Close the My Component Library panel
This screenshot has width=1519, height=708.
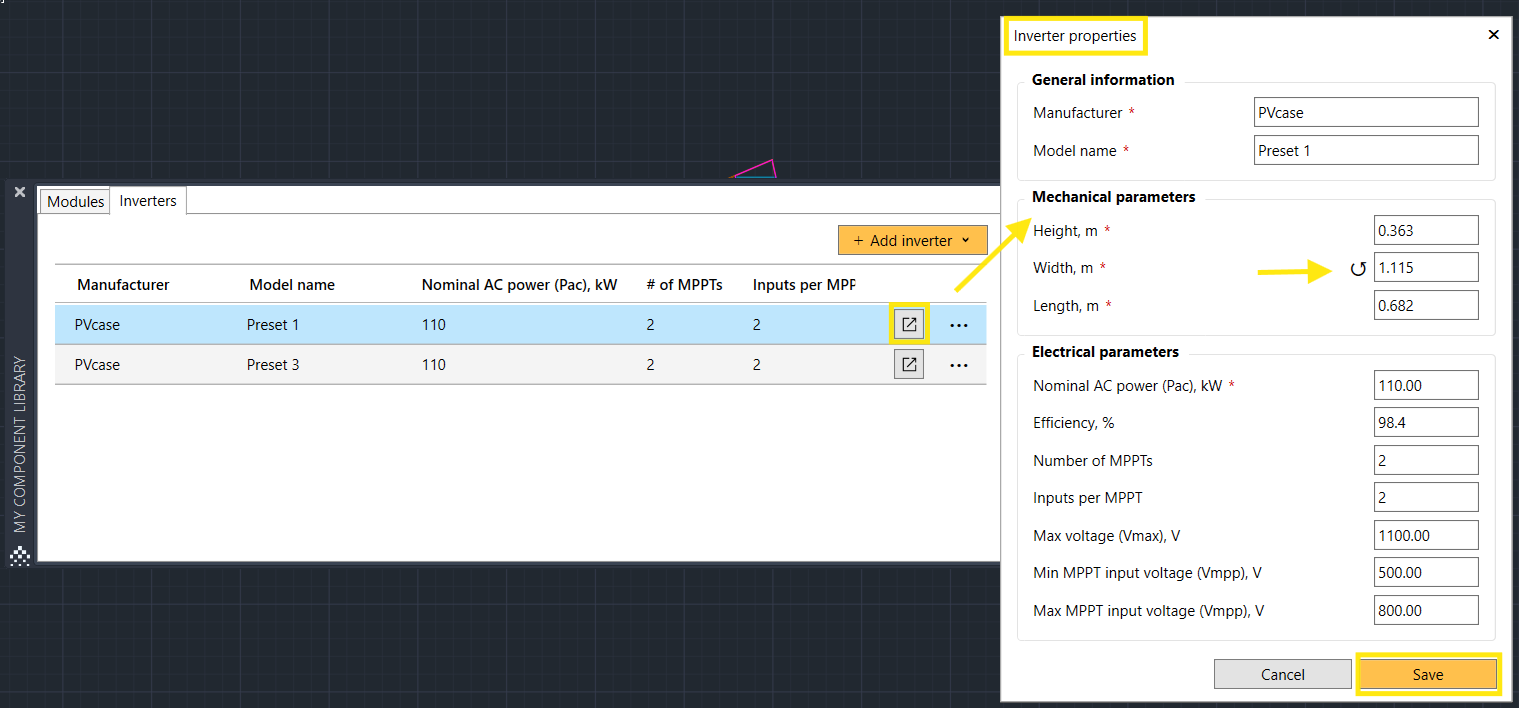(20, 192)
